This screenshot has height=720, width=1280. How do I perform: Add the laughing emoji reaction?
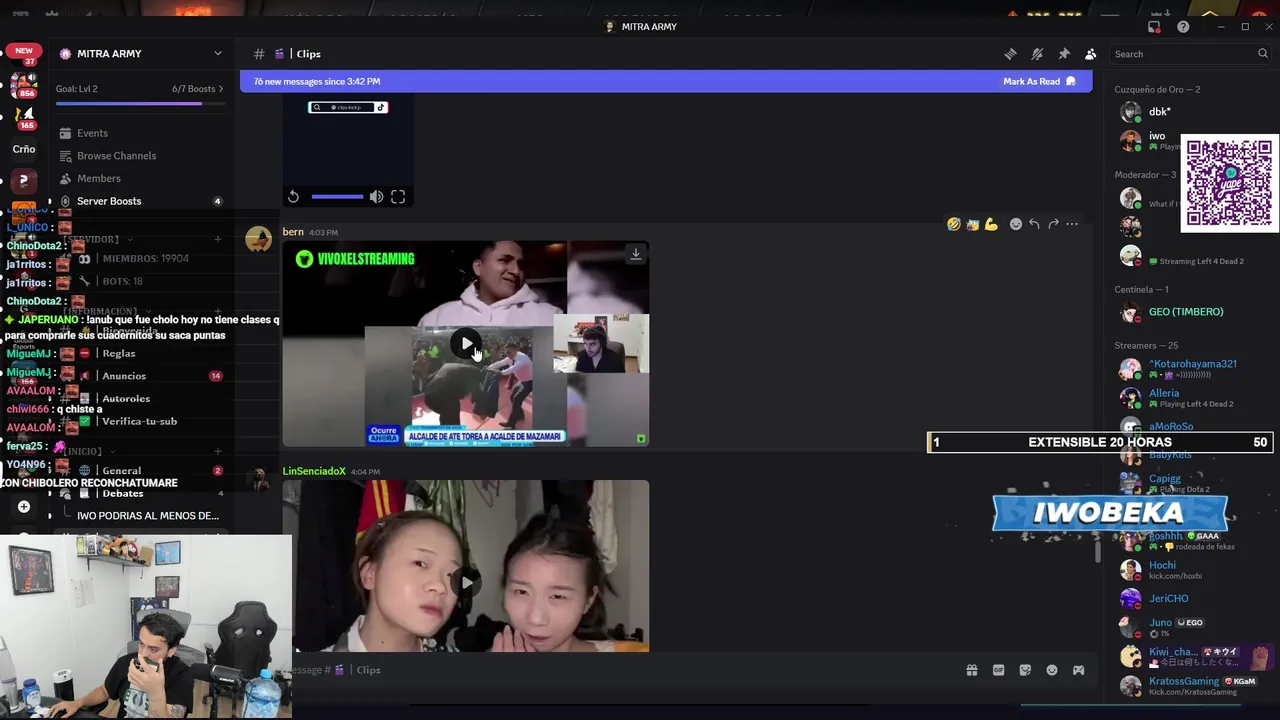[954, 224]
